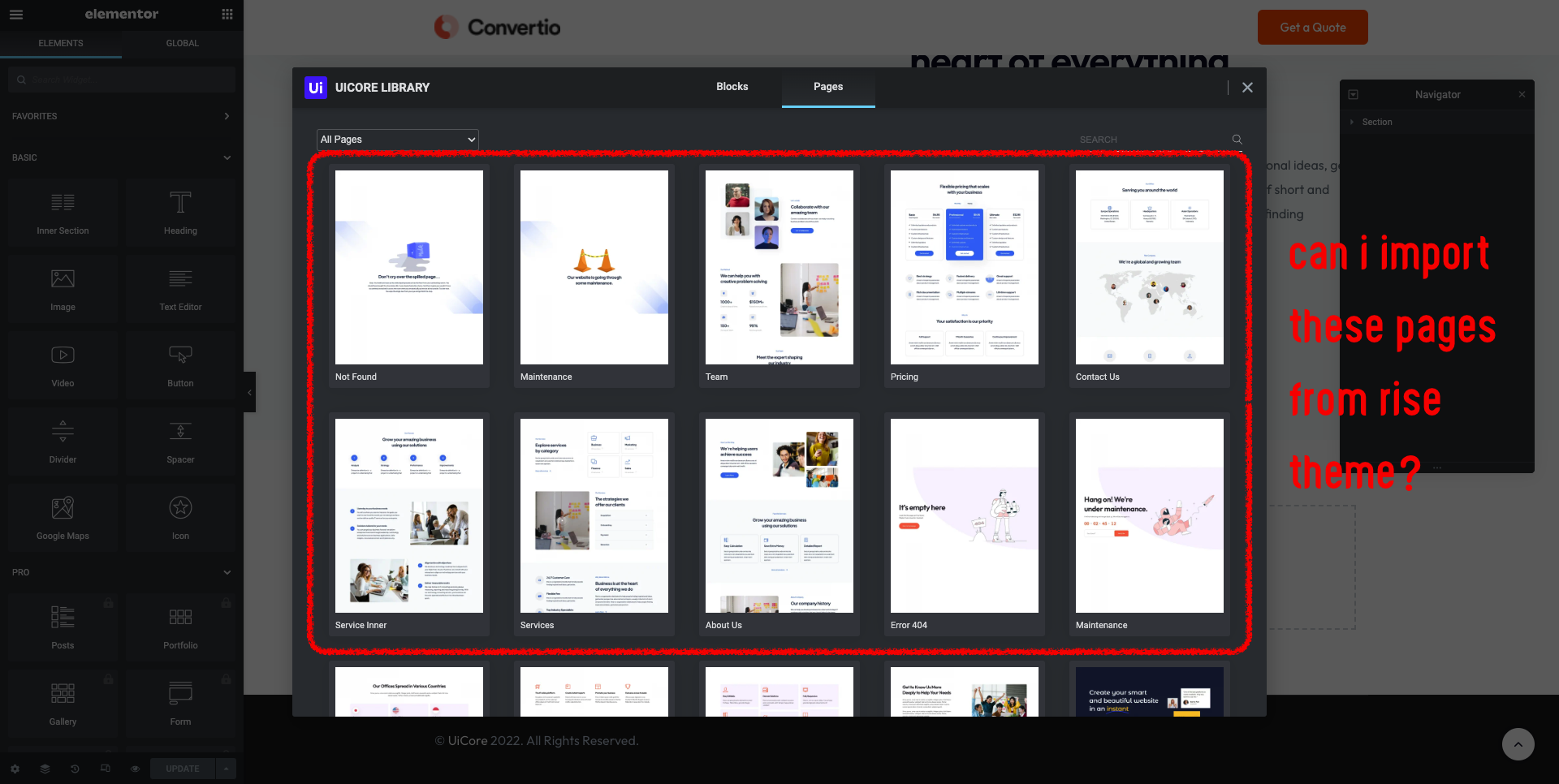Select the Text Editor widget

pyautogui.click(x=180, y=289)
